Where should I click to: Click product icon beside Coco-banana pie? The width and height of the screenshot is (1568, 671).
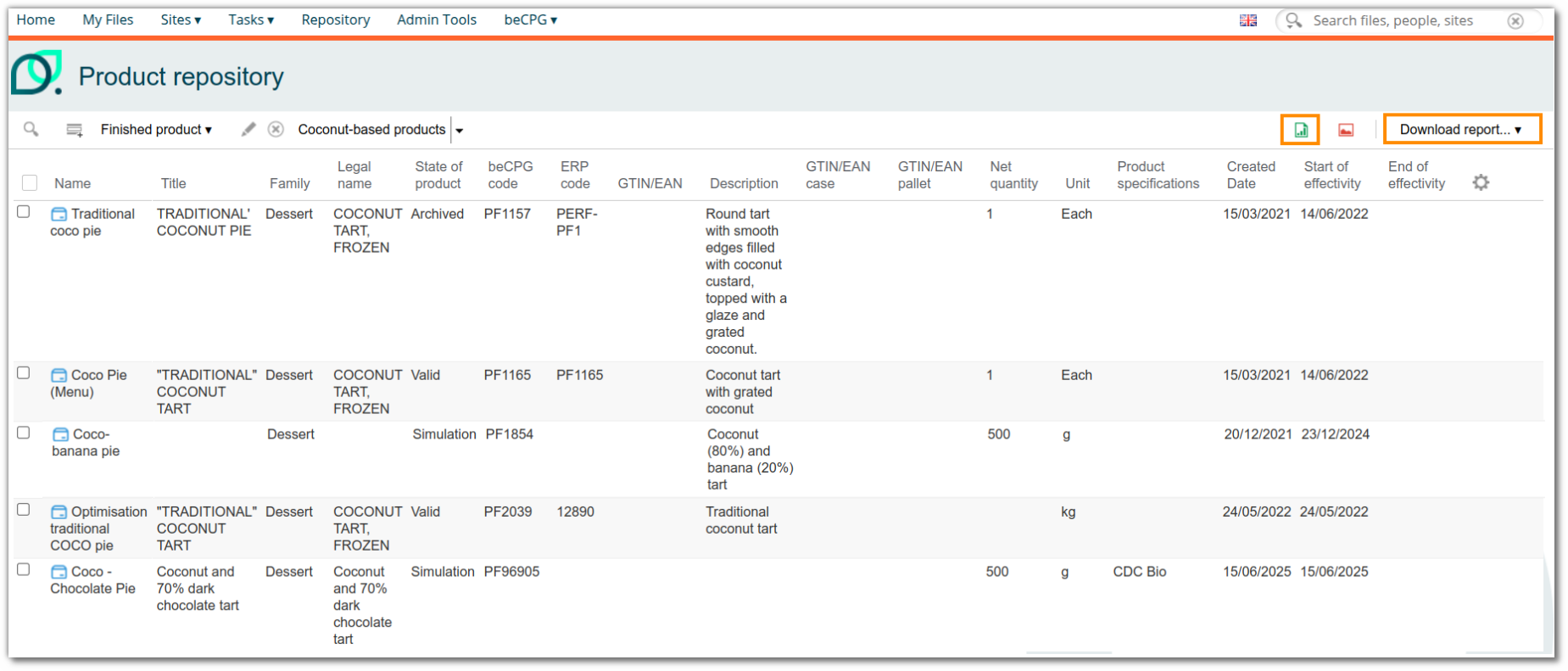pos(60,434)
